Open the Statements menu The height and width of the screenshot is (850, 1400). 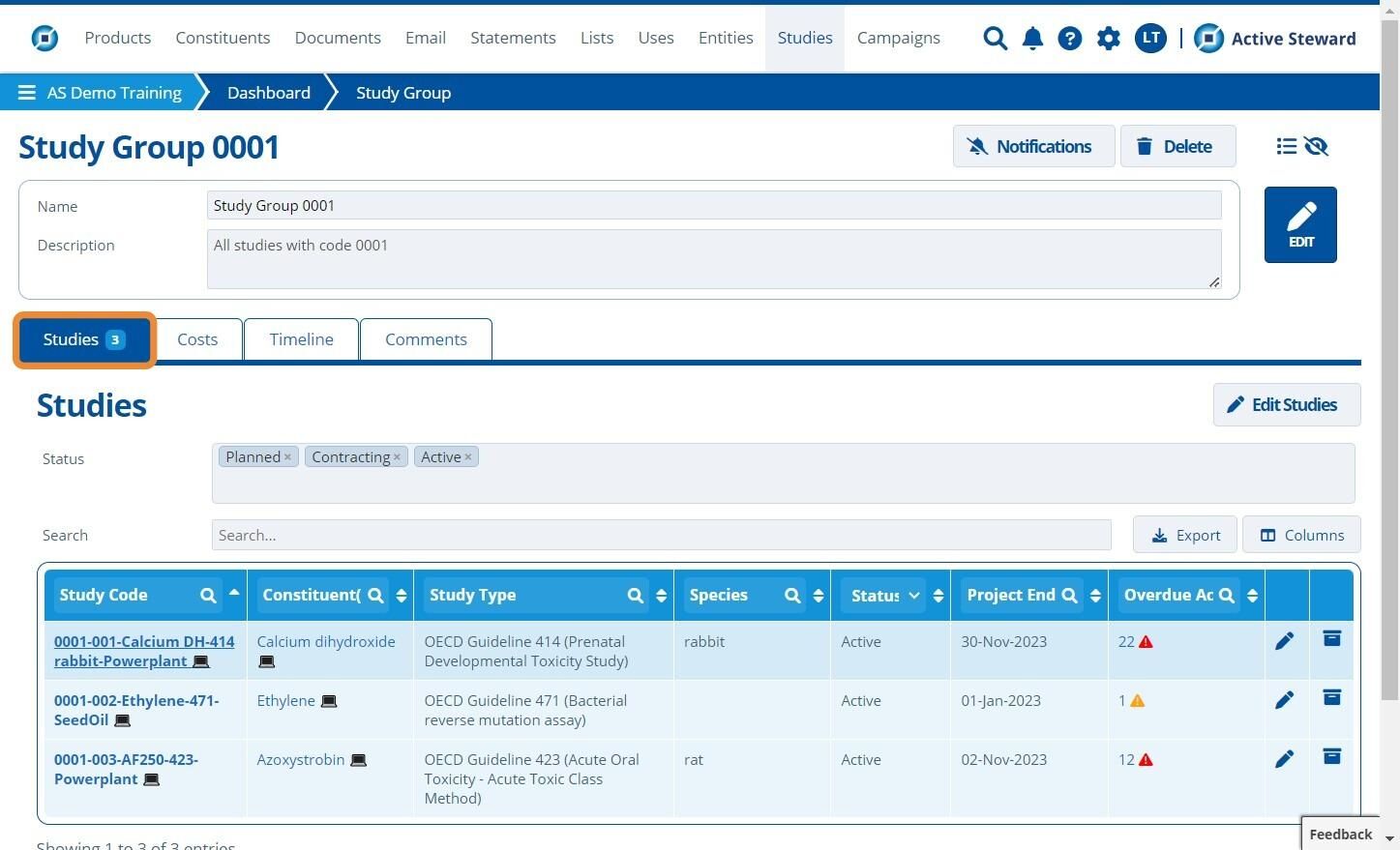[x=513, y=38]
